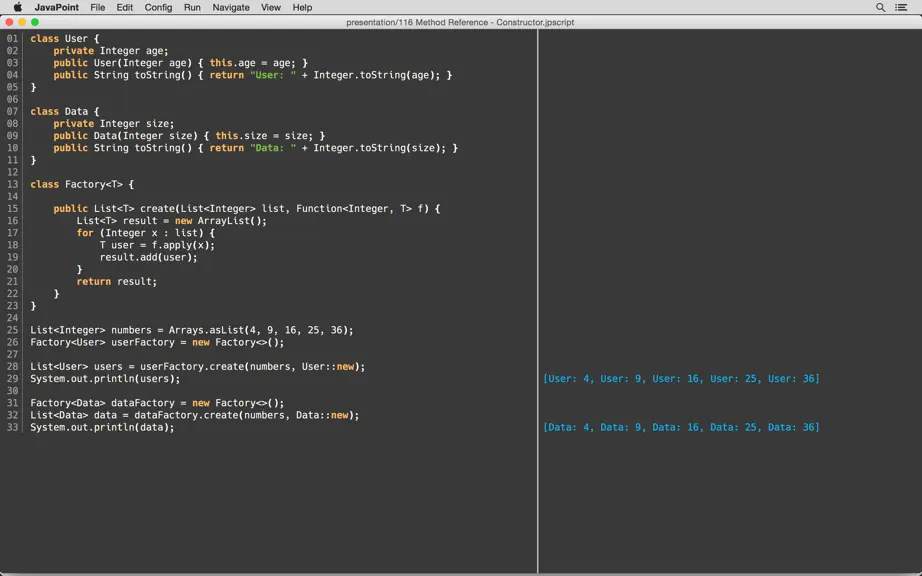Click line 01 'class User {'

click(65, 38)
